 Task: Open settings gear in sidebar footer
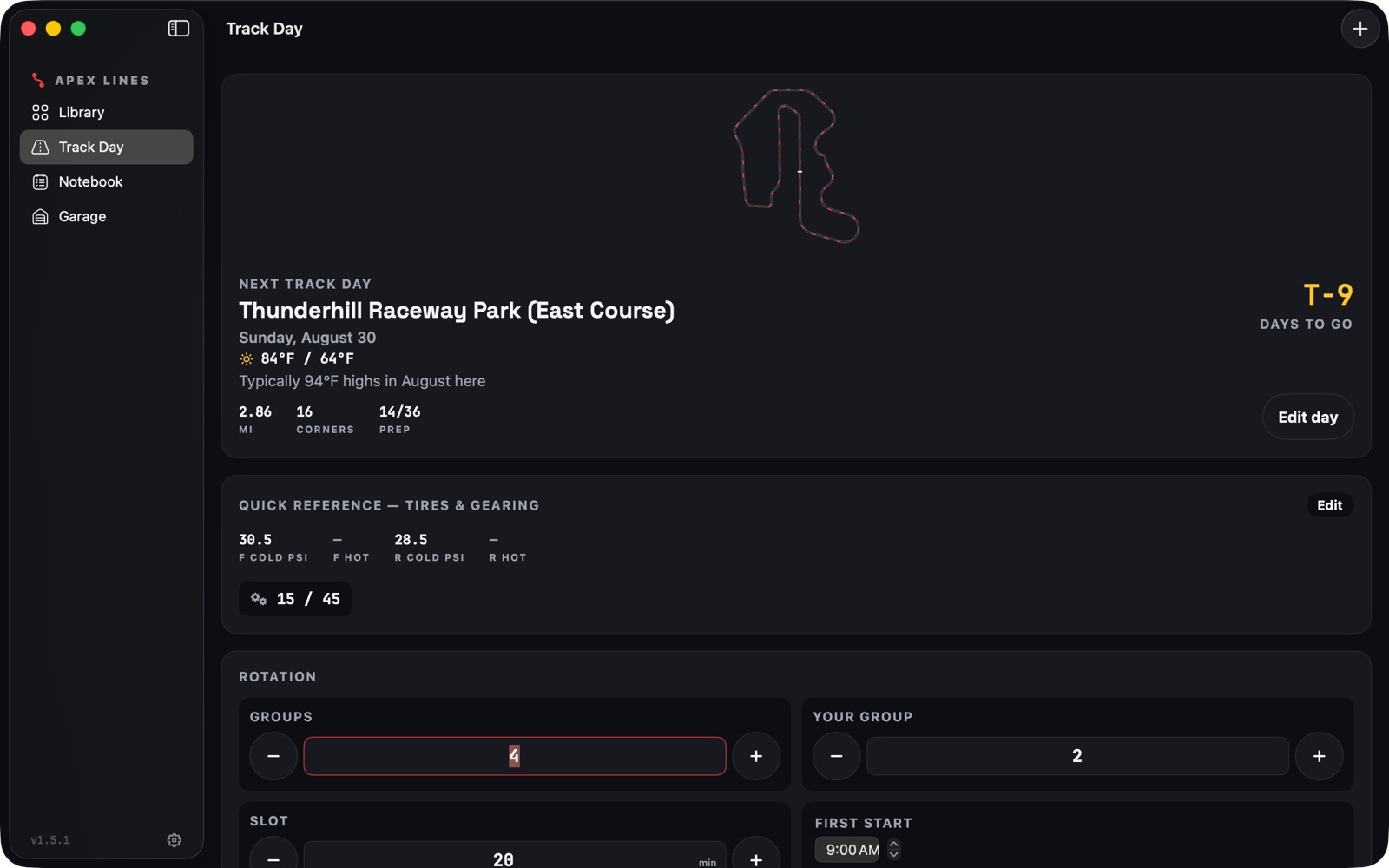coord(174,840)
